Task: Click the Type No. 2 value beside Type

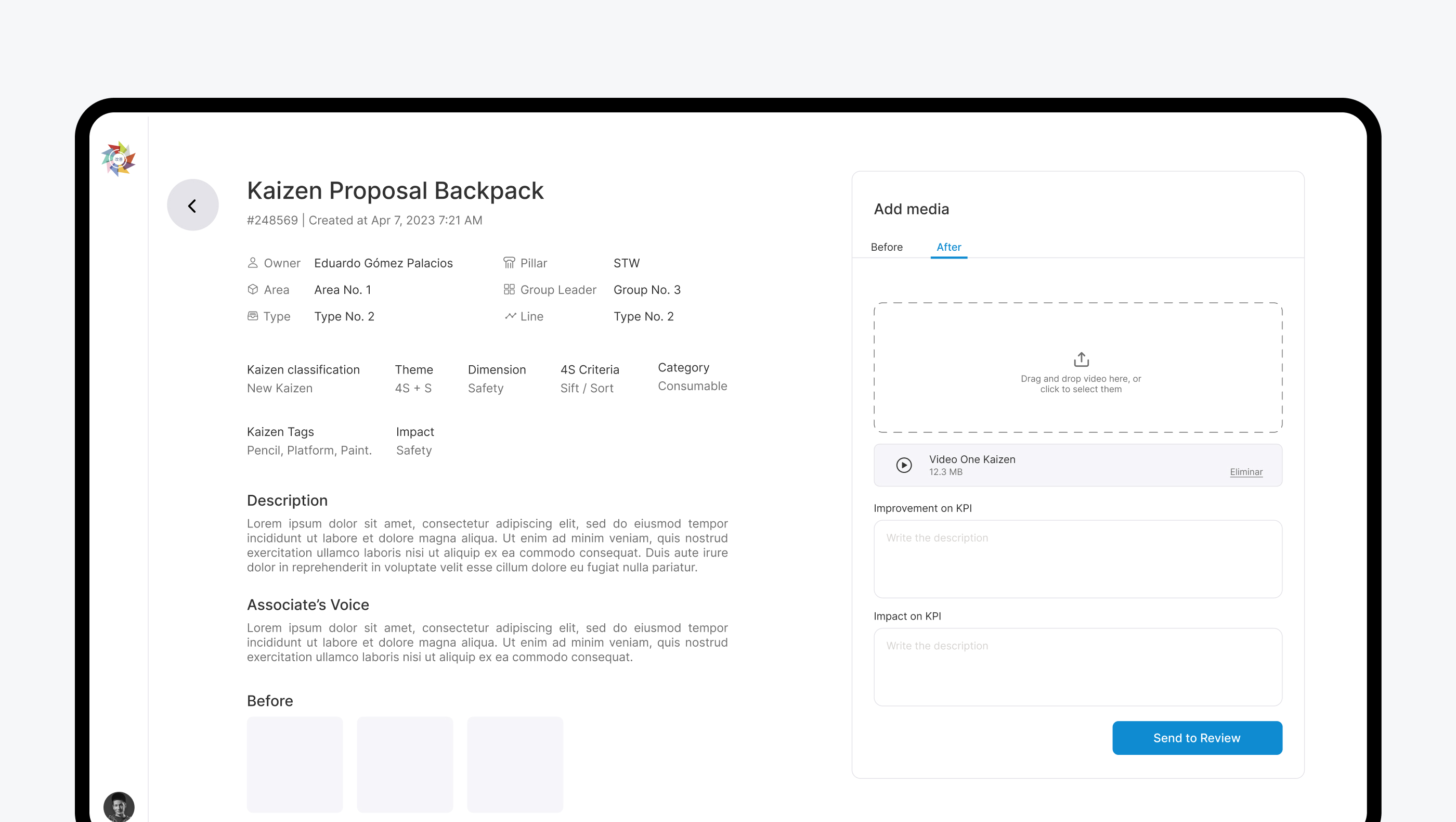Action: (344, 316)
